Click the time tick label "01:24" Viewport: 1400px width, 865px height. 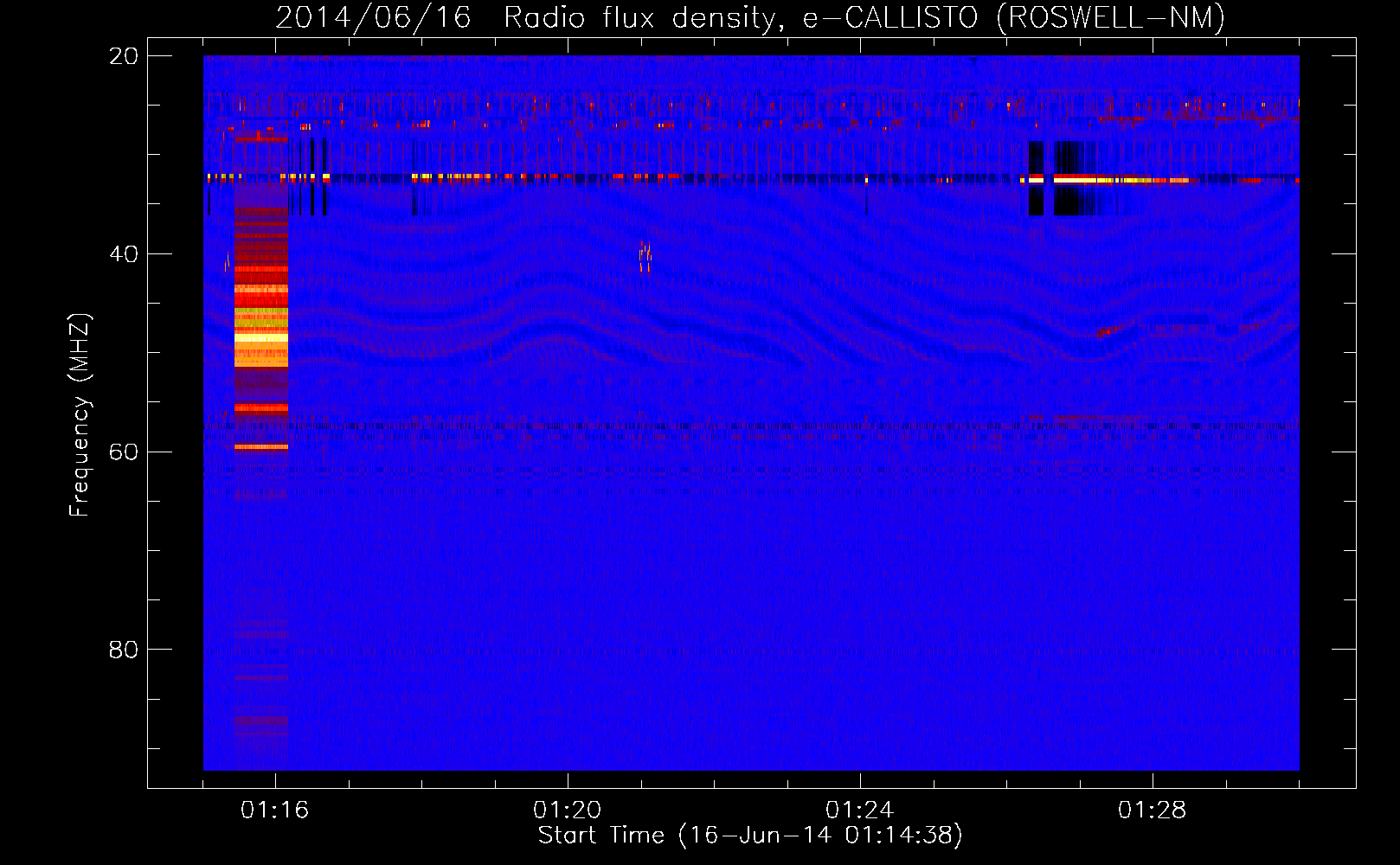tap(860, 811)
